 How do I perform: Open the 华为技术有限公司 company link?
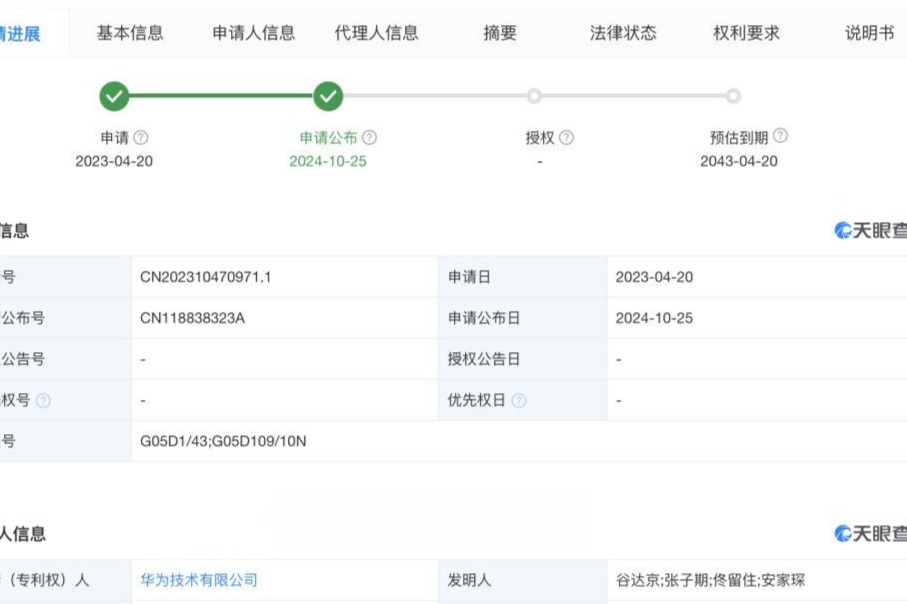pos(200,578)
